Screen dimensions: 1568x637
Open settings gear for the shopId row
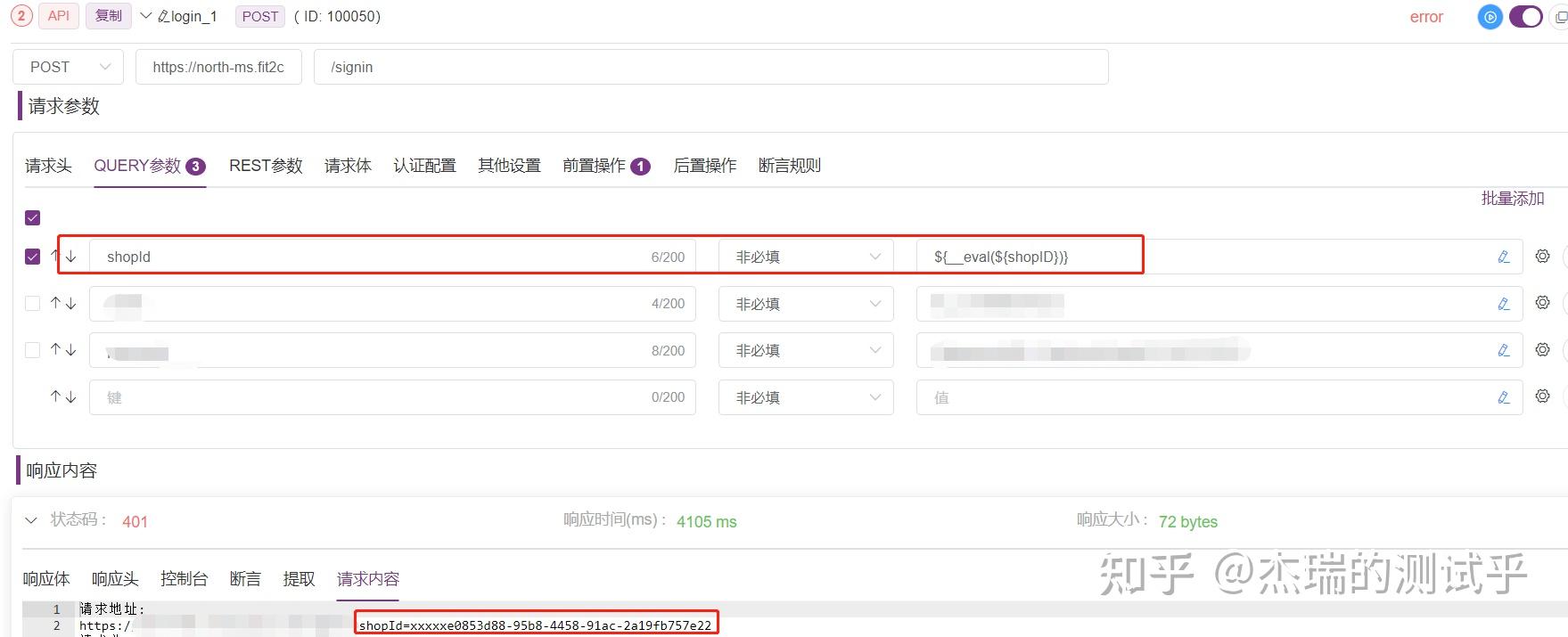[1542, 256]
